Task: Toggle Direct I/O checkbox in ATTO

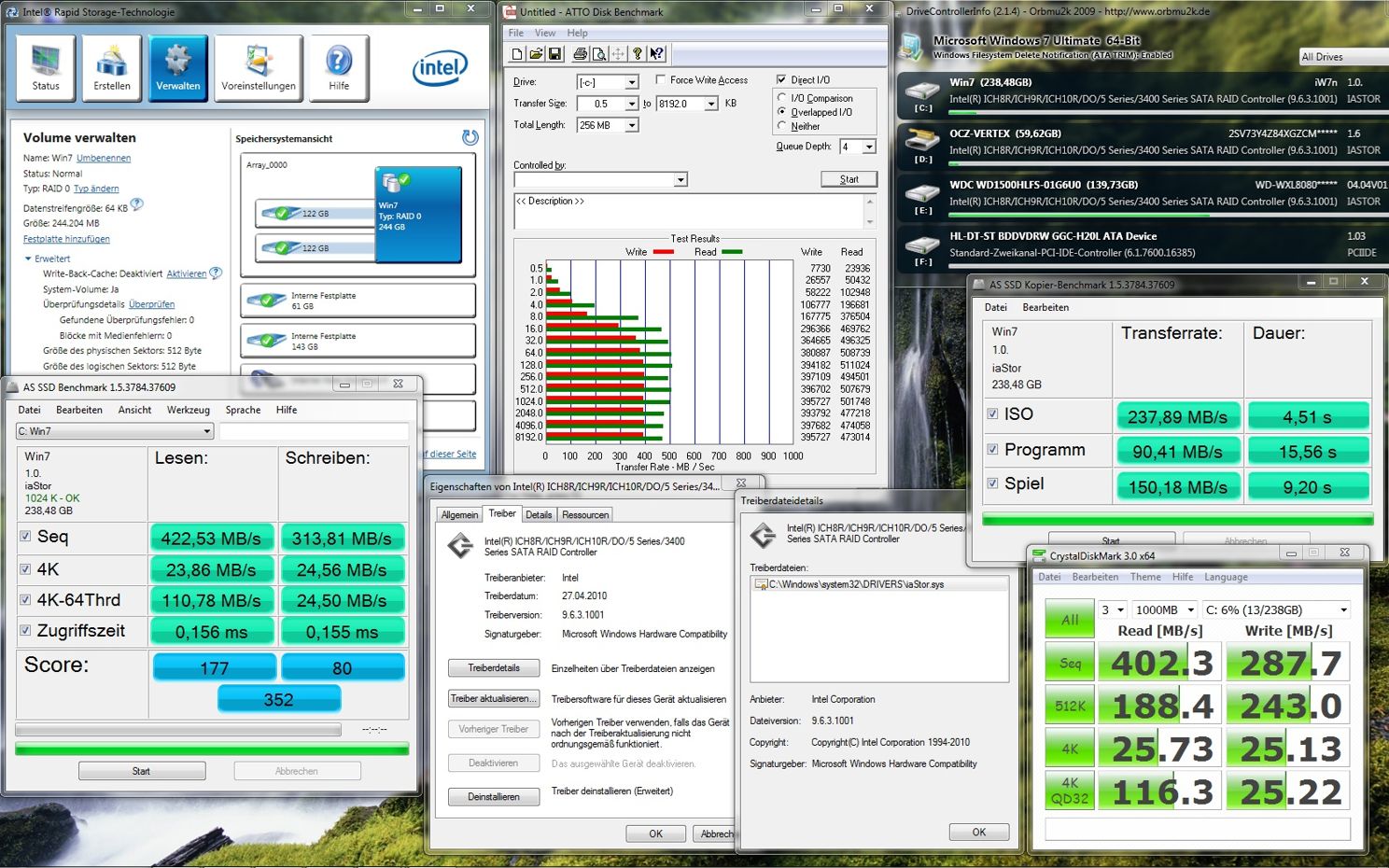Action: (x=781, y=80)
